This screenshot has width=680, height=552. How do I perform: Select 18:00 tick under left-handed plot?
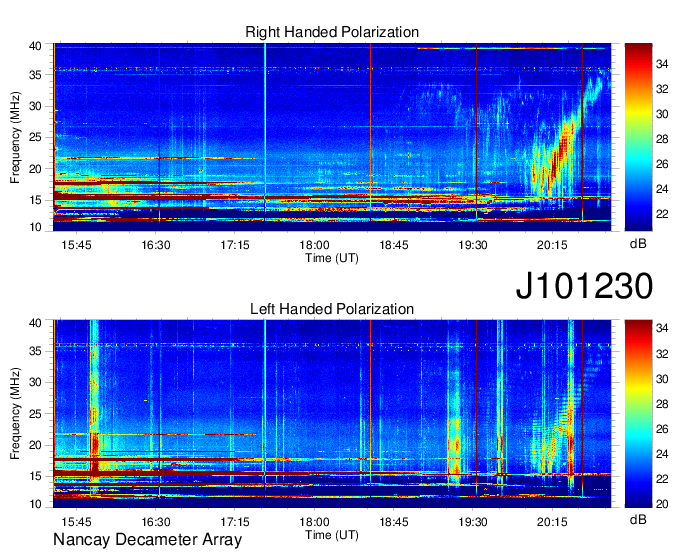(x=314, y=522)
